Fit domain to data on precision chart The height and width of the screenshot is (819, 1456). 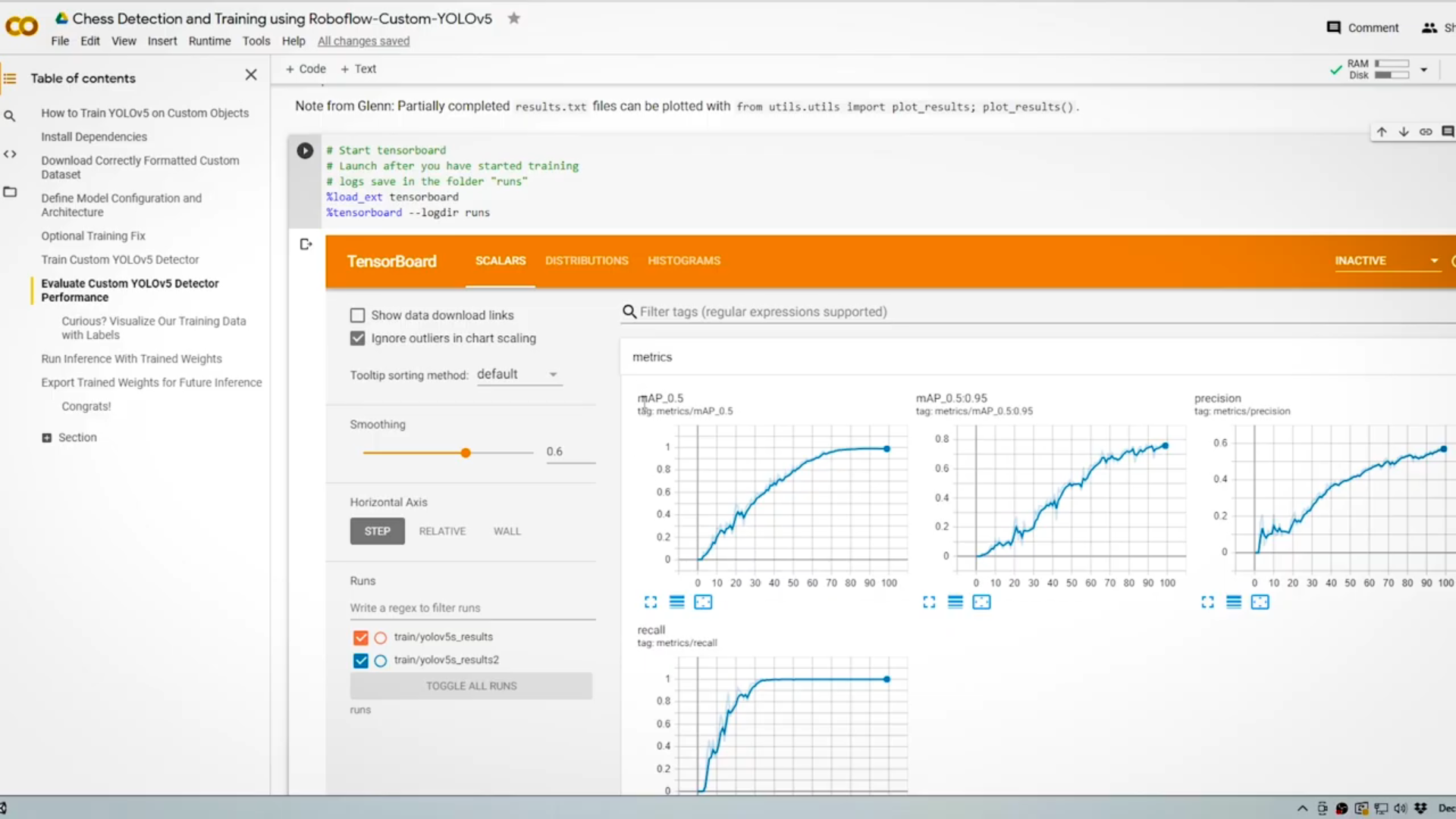[x=1260, y=602]
